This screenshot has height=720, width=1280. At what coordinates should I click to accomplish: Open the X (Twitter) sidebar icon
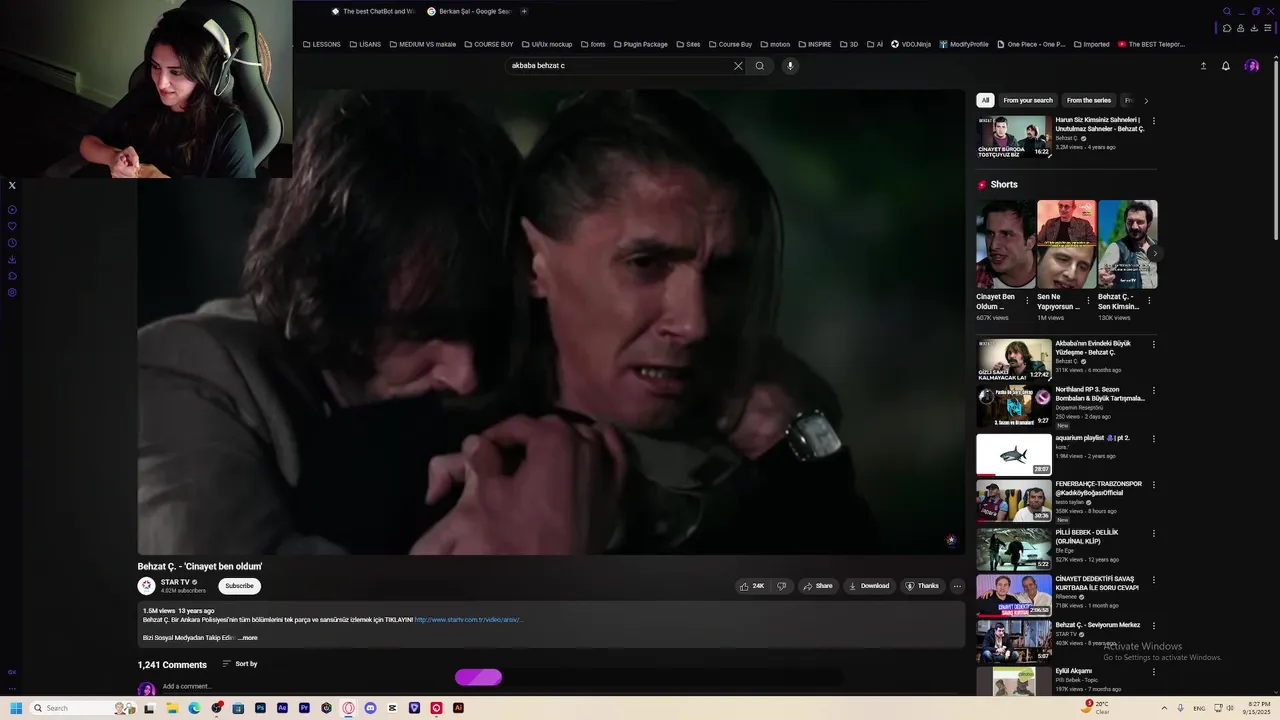12,185
